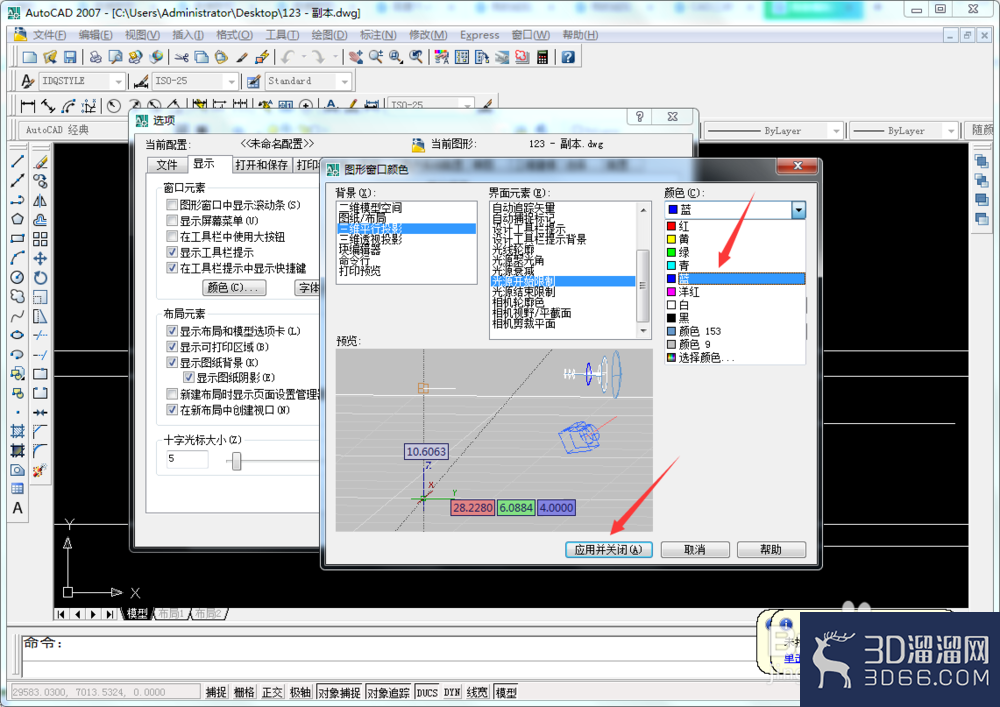
Task: Click the Save diskette icon
Action: pos(70,57)
